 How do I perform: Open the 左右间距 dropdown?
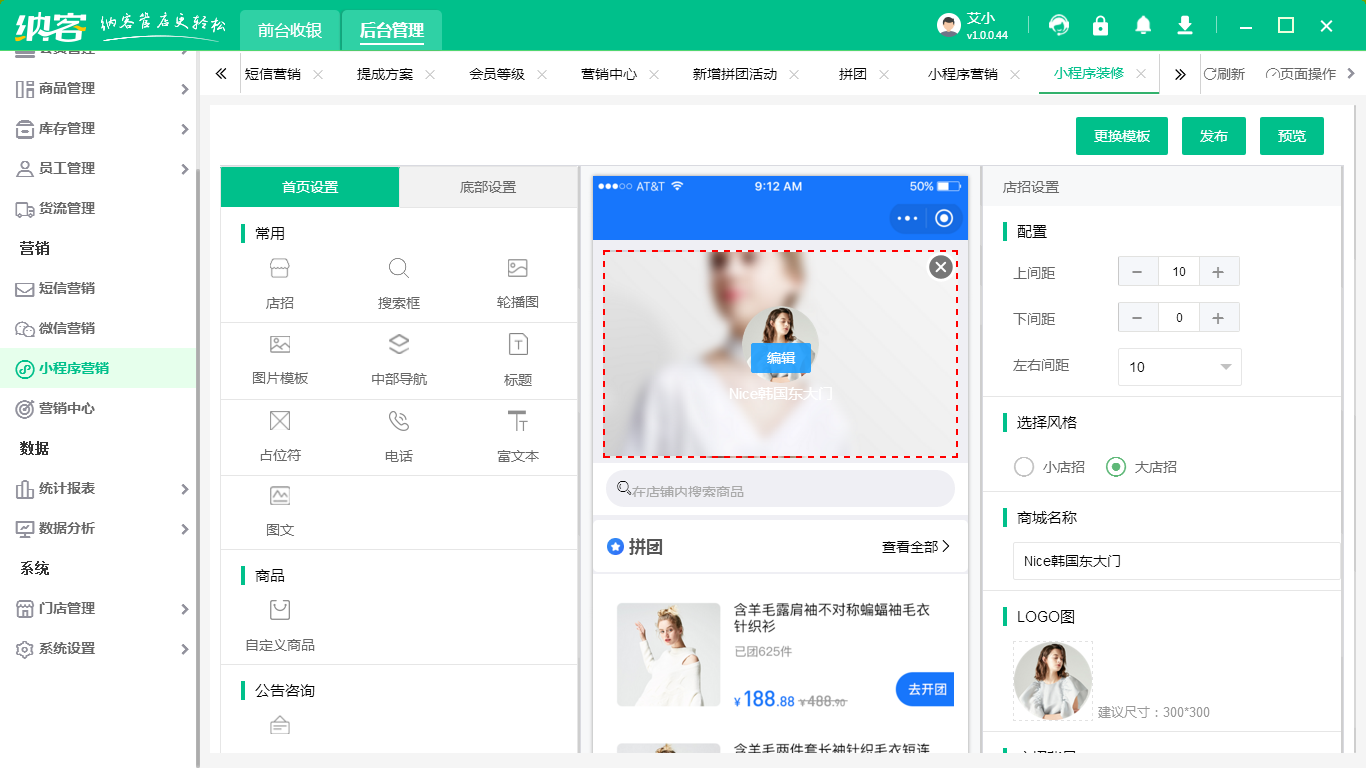click(x=1180, y=367)
